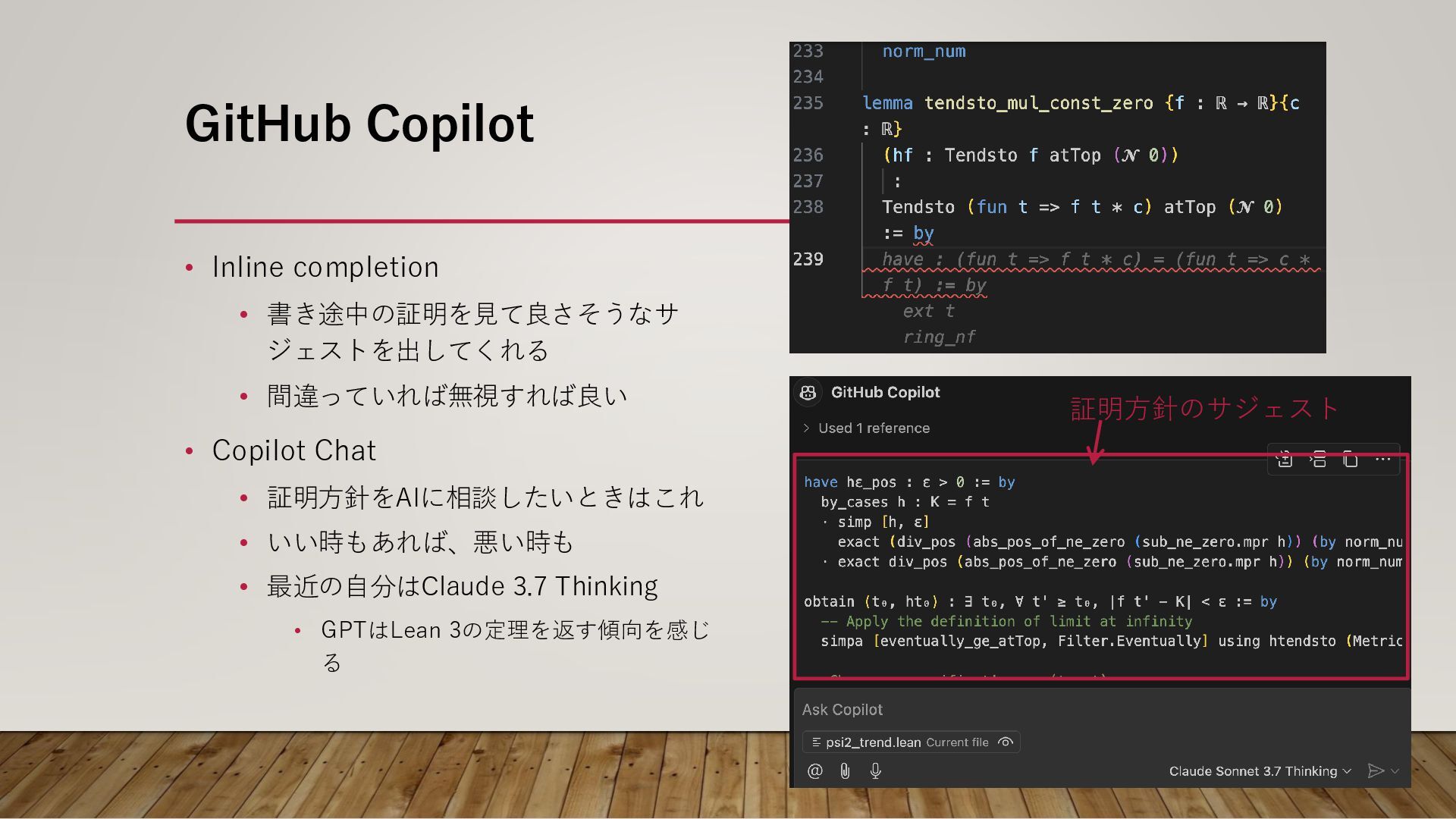The width and height of the screenshot is (1456, 819).
Task: Click the norm_num text on line 233
Action: point(924,52)
